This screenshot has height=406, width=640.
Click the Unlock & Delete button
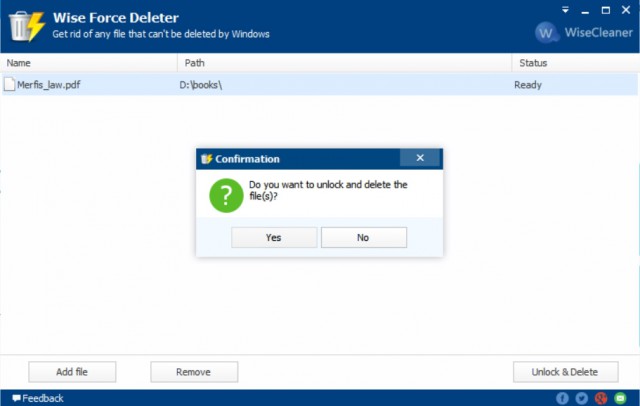565,372
